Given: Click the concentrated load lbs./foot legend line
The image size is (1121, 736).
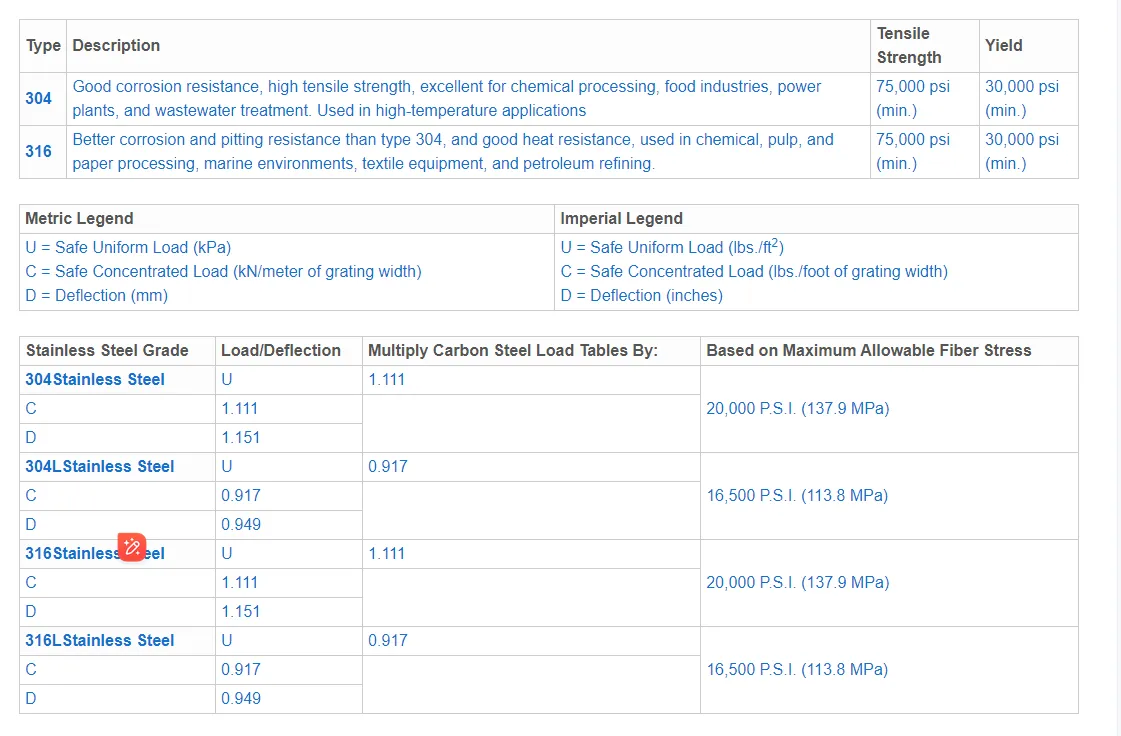Looking at the screenshot, I should coord(754,272).
